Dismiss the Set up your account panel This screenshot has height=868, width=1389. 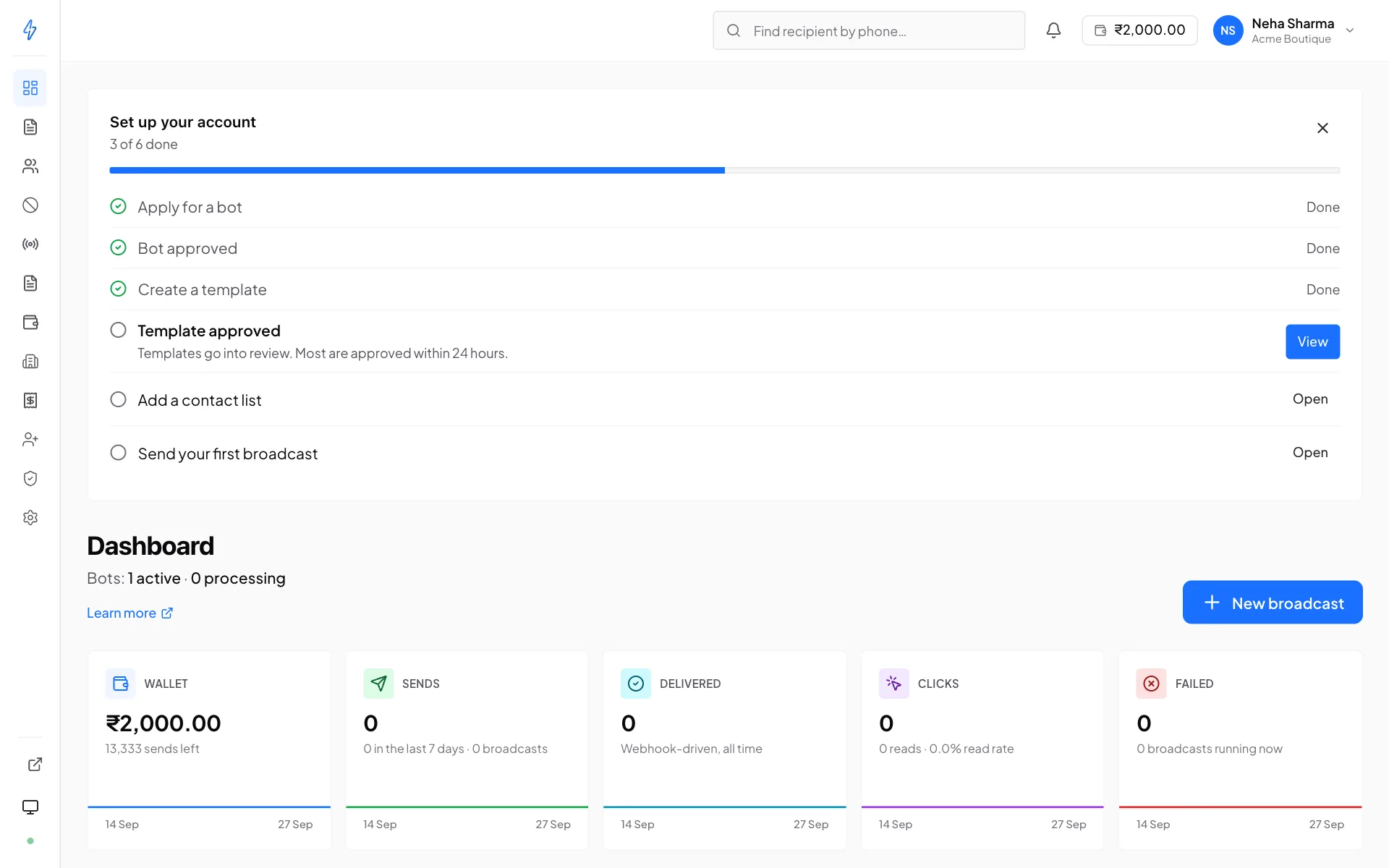(x=1322, y=128)
